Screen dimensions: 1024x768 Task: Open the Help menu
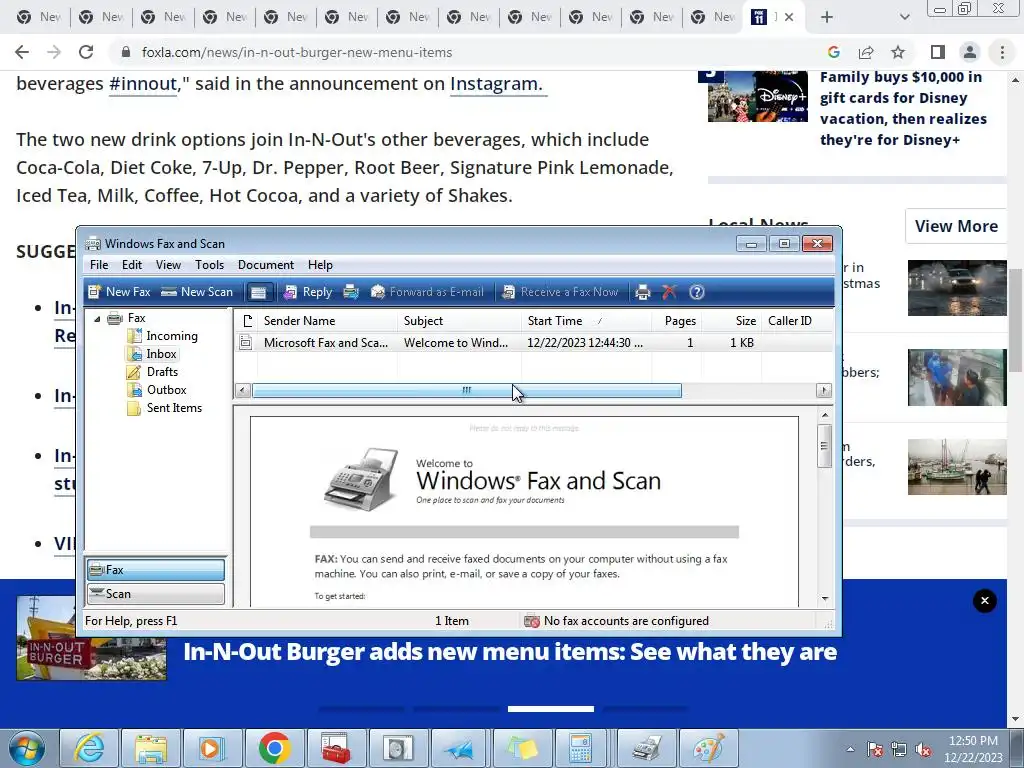320,264
